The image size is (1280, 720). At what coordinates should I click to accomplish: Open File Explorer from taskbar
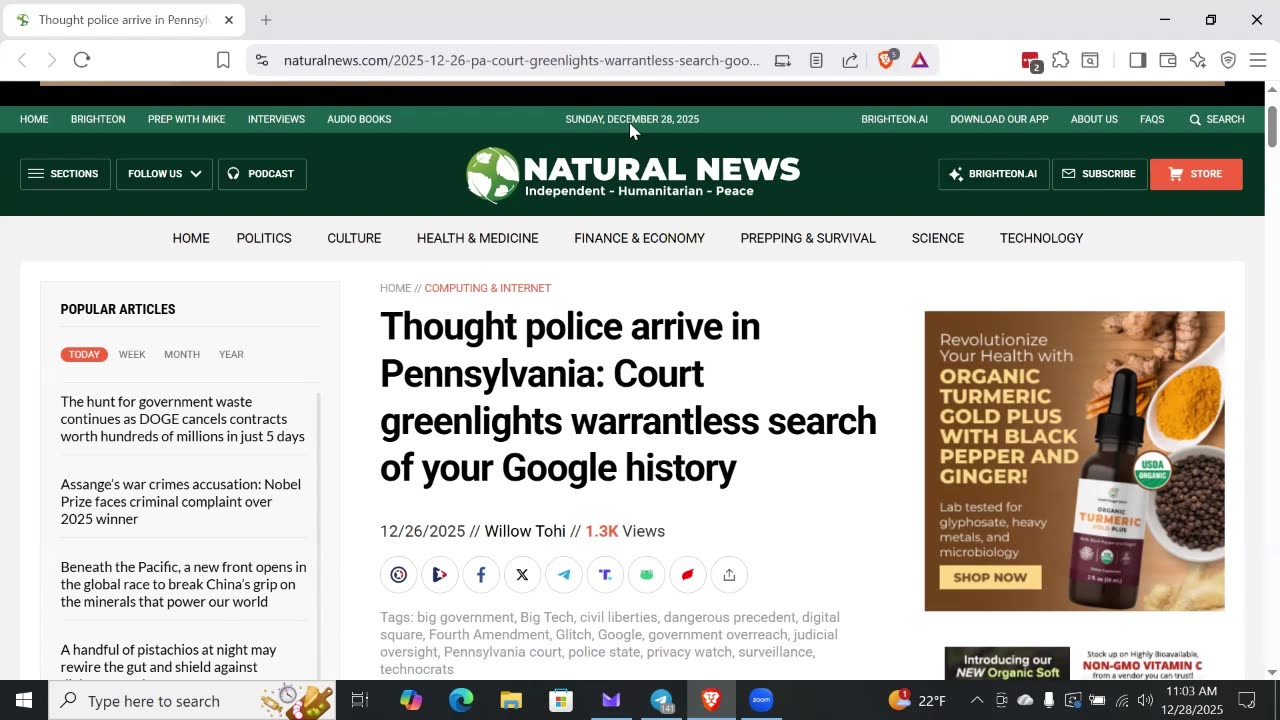(511, 700)
